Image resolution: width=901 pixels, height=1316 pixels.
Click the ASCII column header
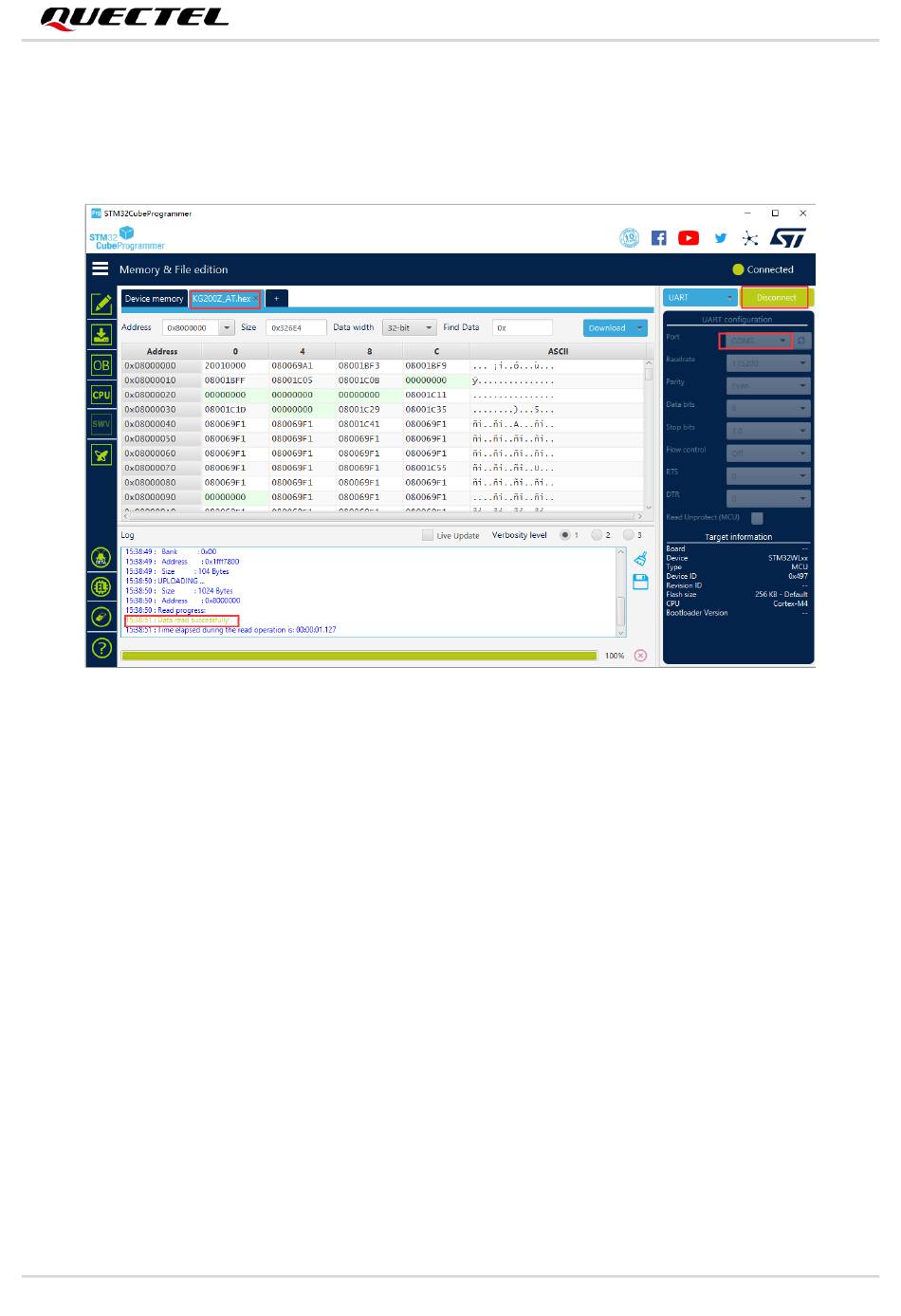click(558, 351)
